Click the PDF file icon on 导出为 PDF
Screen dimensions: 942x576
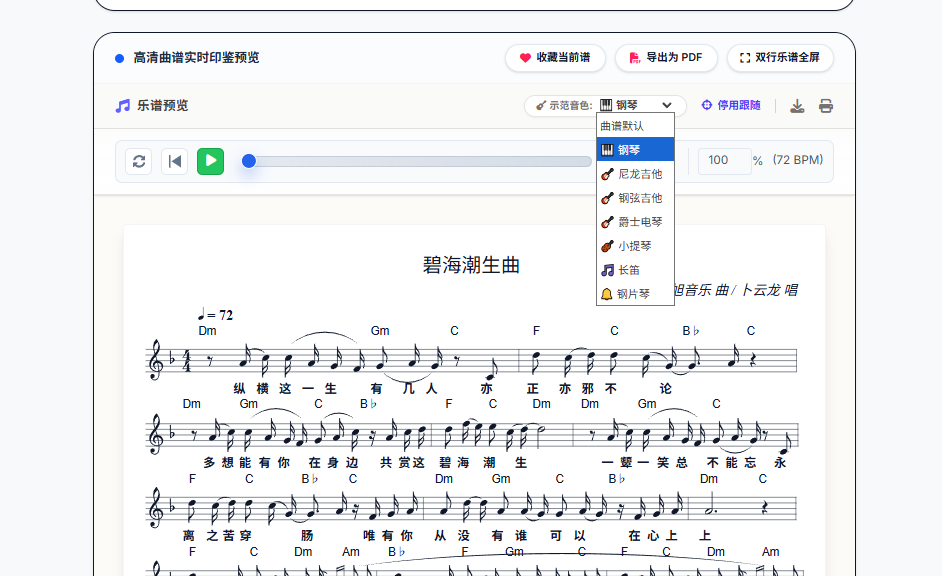point(634,58)
